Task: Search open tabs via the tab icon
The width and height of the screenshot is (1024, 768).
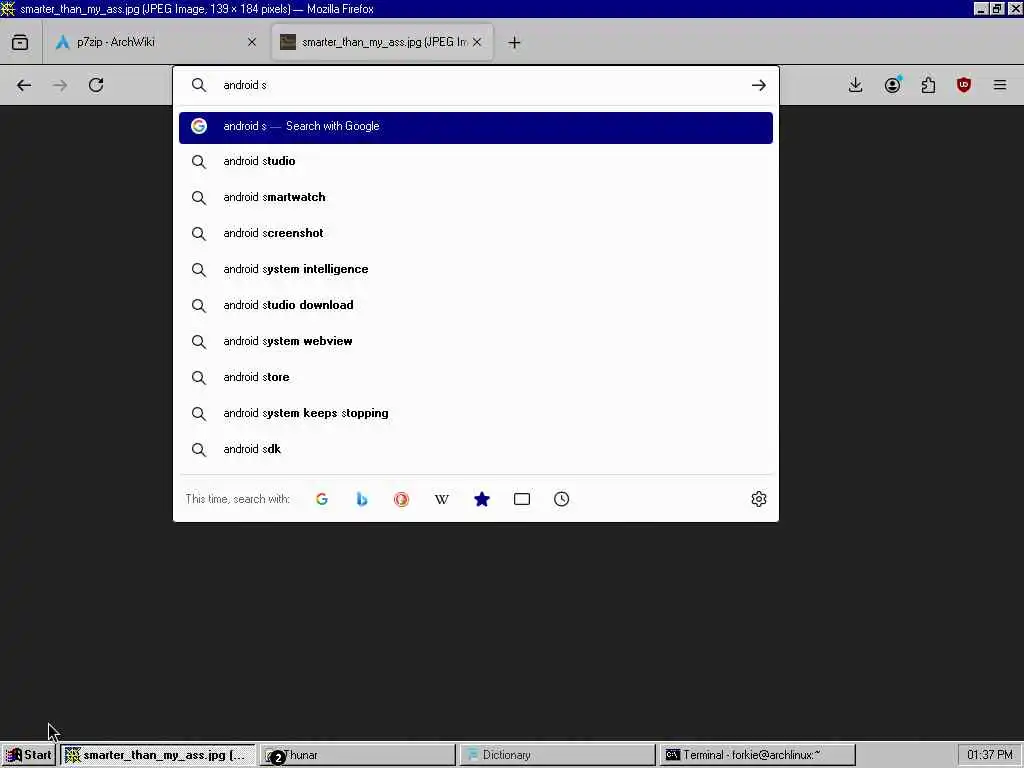Action: tap(522, 499)
